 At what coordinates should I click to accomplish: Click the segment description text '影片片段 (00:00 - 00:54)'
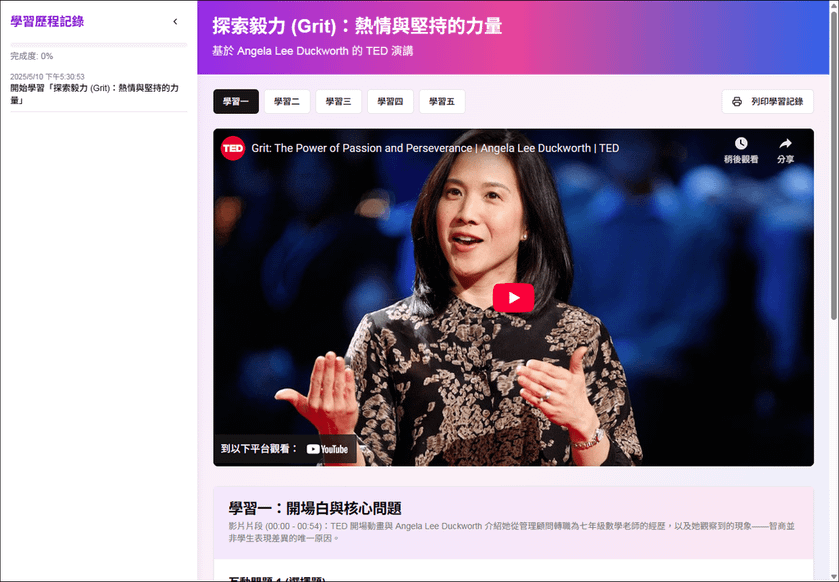point(512,532)
